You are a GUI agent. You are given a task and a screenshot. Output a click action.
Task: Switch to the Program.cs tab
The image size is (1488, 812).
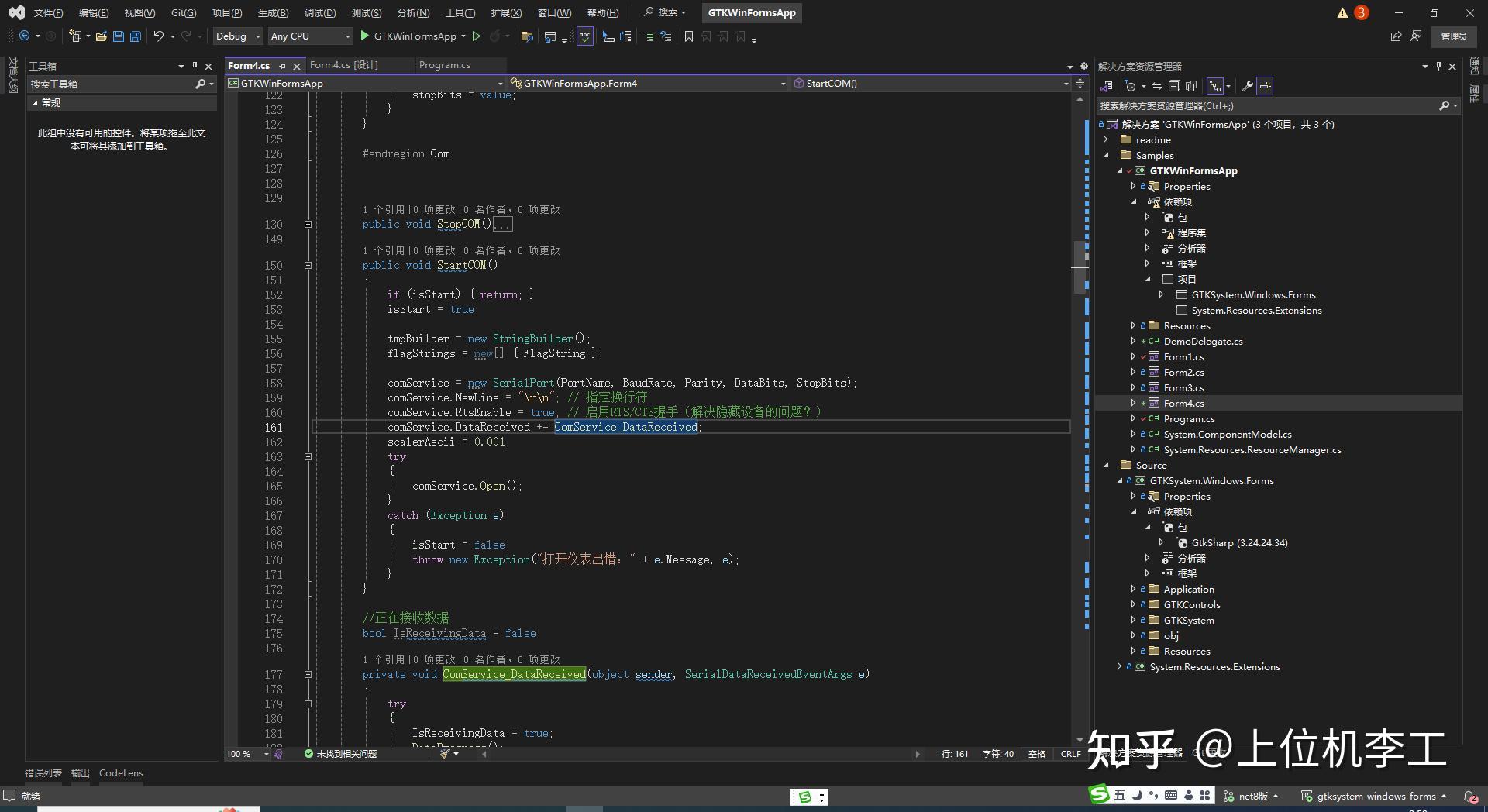point(443,65)
